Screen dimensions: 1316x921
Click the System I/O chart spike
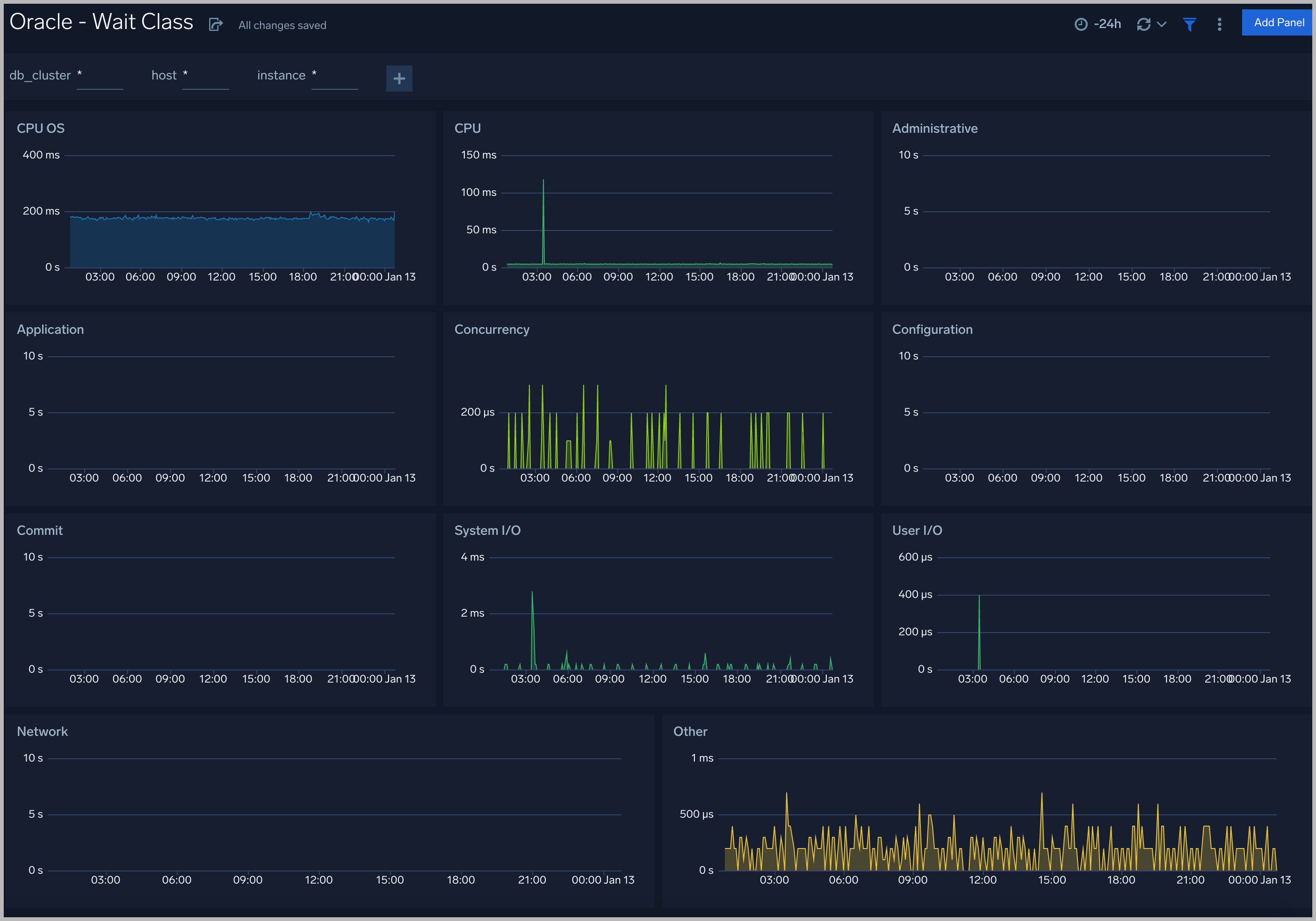point(533,619)
